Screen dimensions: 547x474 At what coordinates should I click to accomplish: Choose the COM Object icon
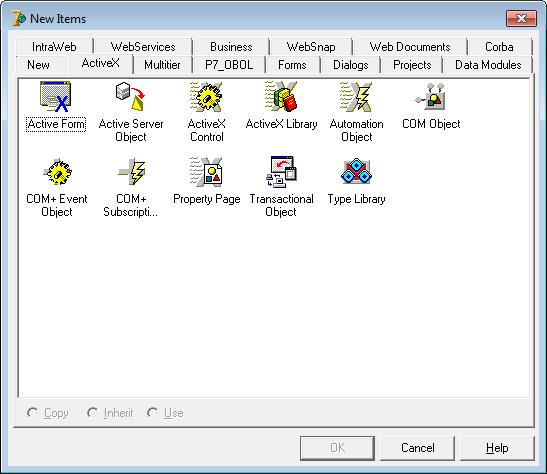pyautogui.click(x=431, y=97)
